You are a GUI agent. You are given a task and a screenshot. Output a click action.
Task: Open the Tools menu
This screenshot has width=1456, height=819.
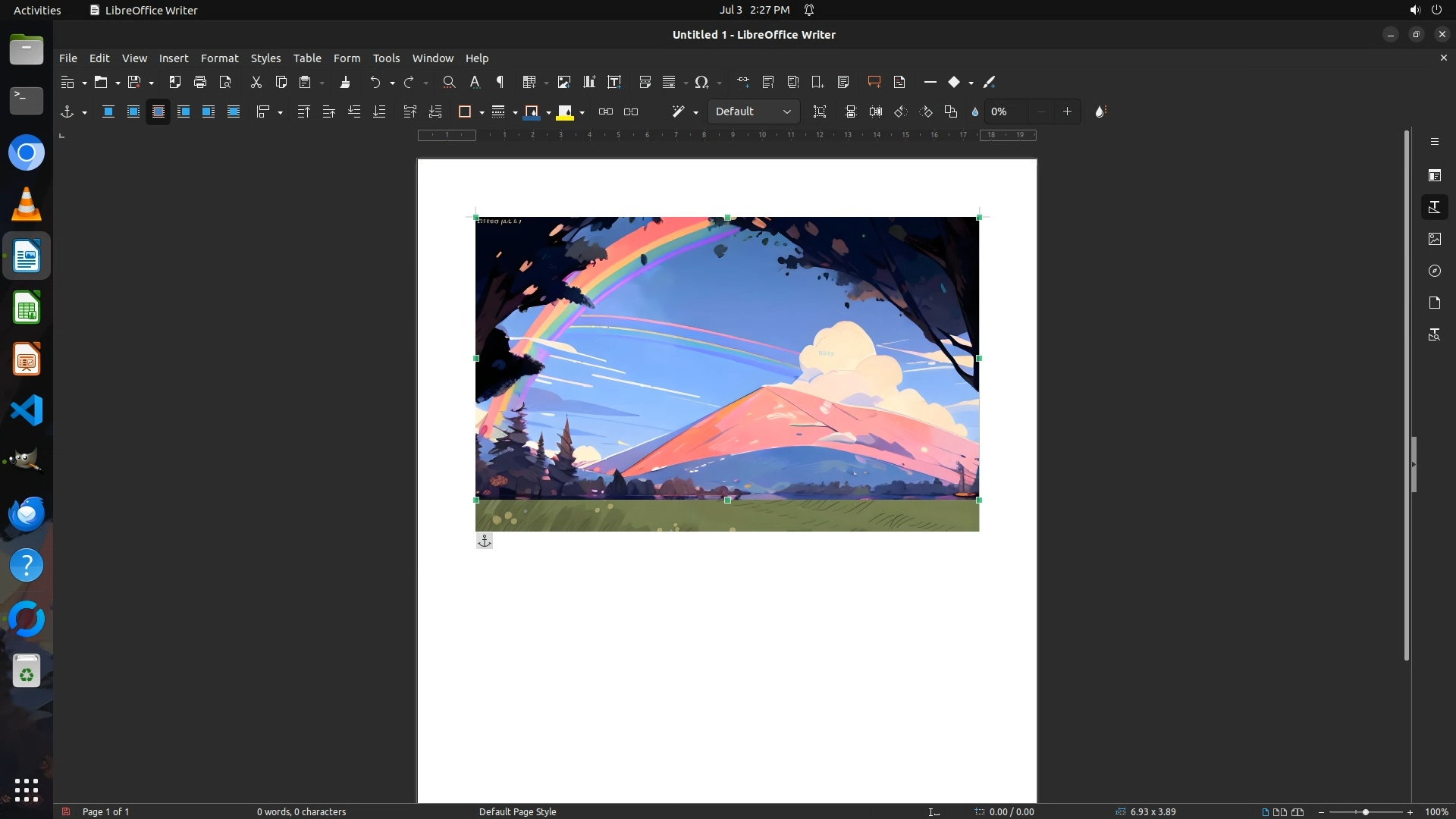click(x=386, y=58)
